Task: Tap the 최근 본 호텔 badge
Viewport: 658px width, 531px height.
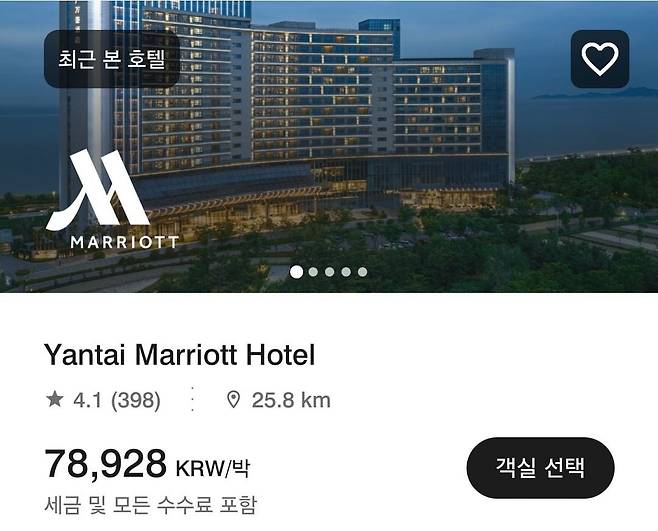Action: [x=112, y=59]
